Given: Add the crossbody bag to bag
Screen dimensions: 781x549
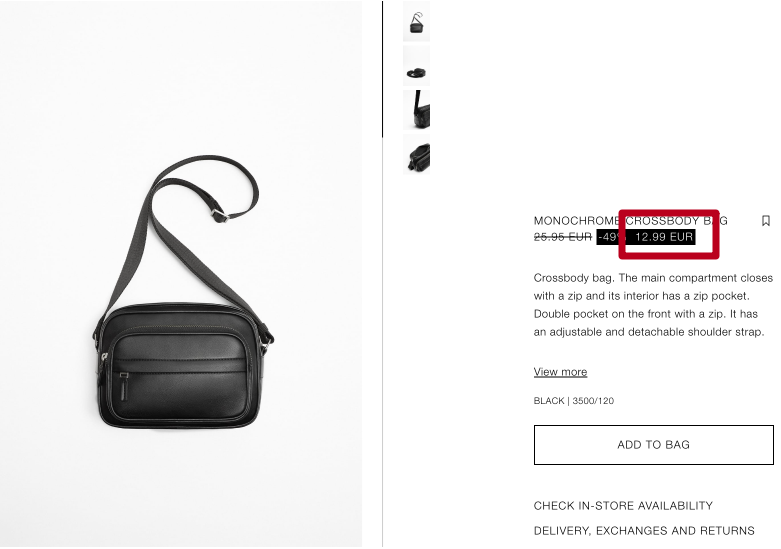Looking at the screenshot, I should 653,445.
